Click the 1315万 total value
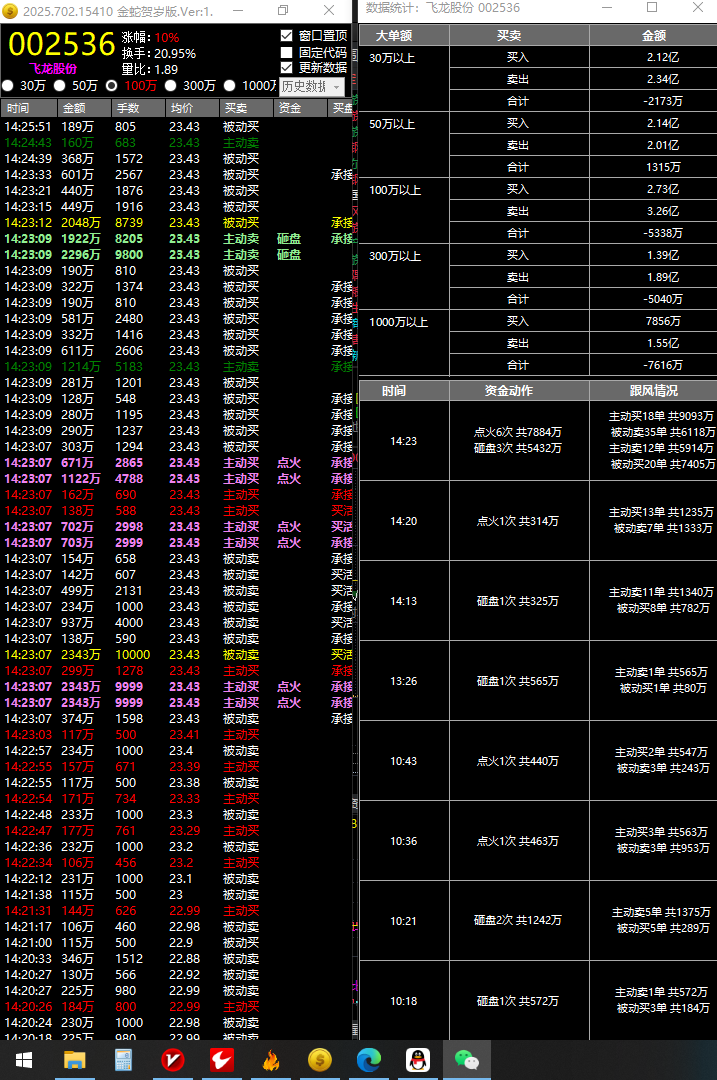 coord(663,167)
